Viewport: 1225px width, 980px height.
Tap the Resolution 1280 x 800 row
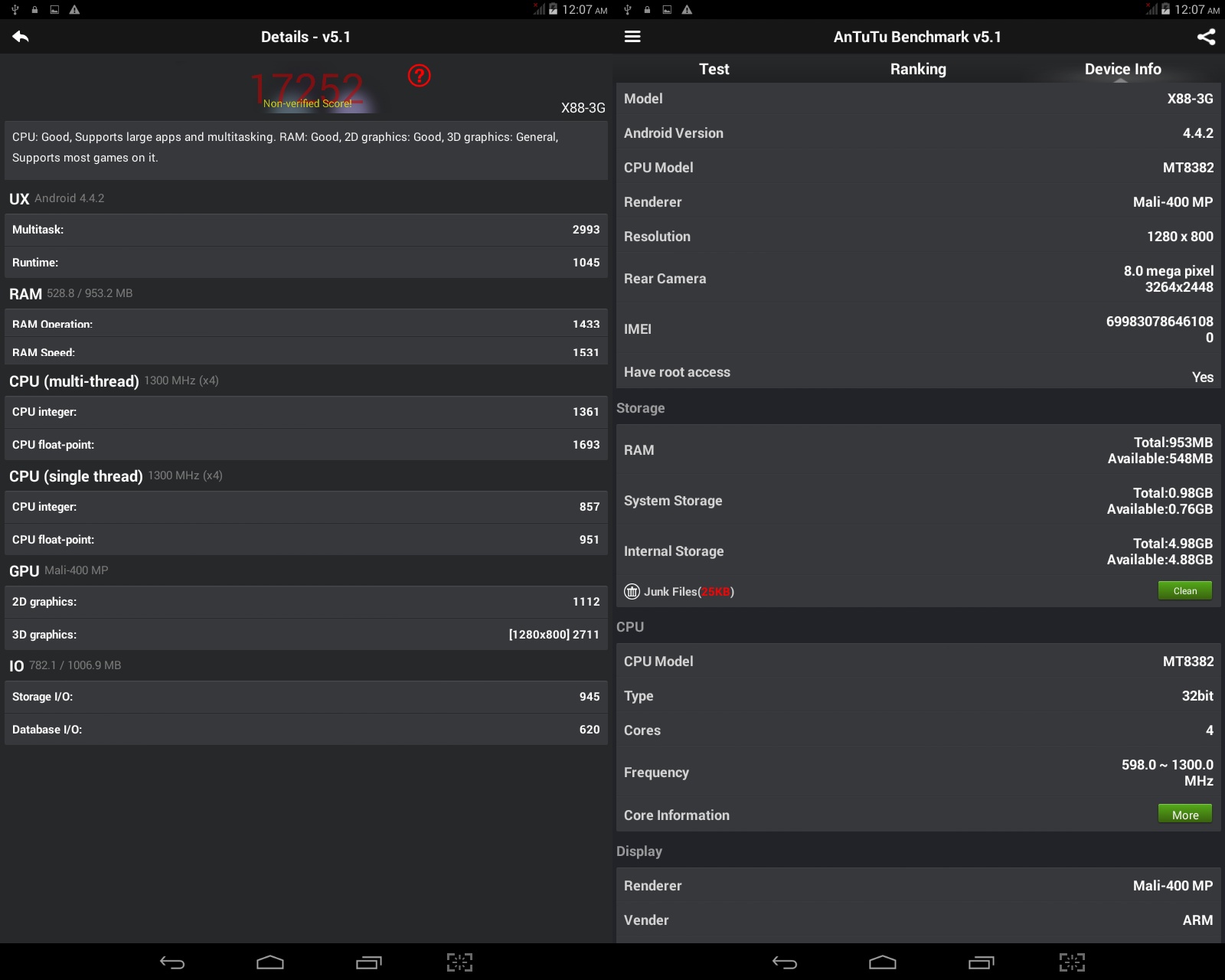[x=918, y=237]
